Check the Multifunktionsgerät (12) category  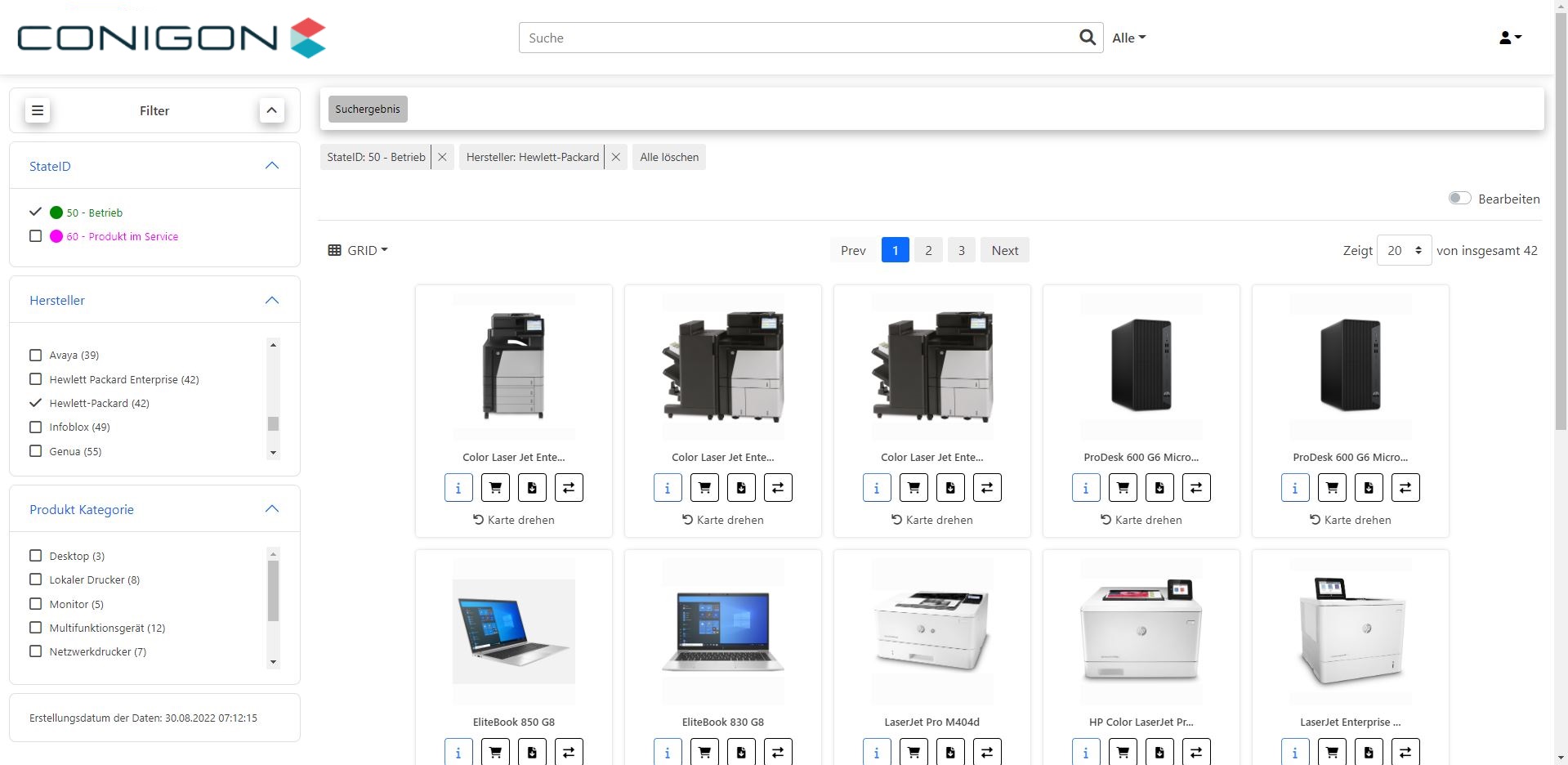coord(35,628)
